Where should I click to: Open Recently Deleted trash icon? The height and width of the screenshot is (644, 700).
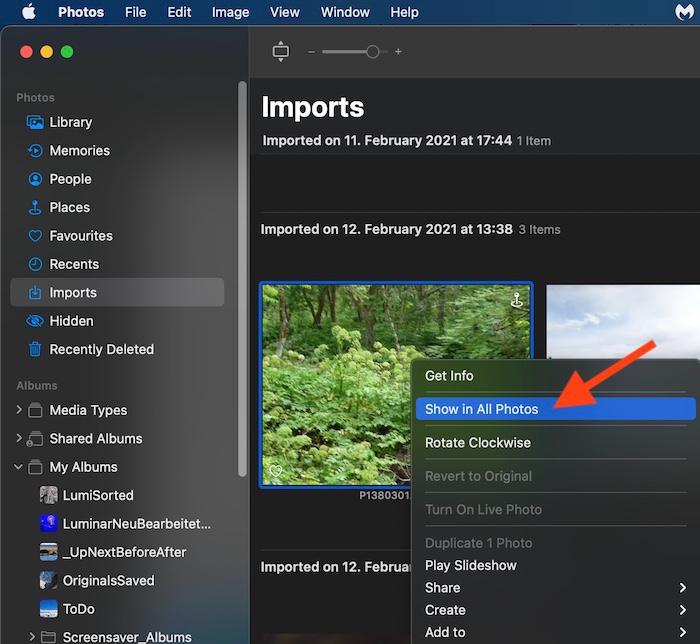coord(35,349)
